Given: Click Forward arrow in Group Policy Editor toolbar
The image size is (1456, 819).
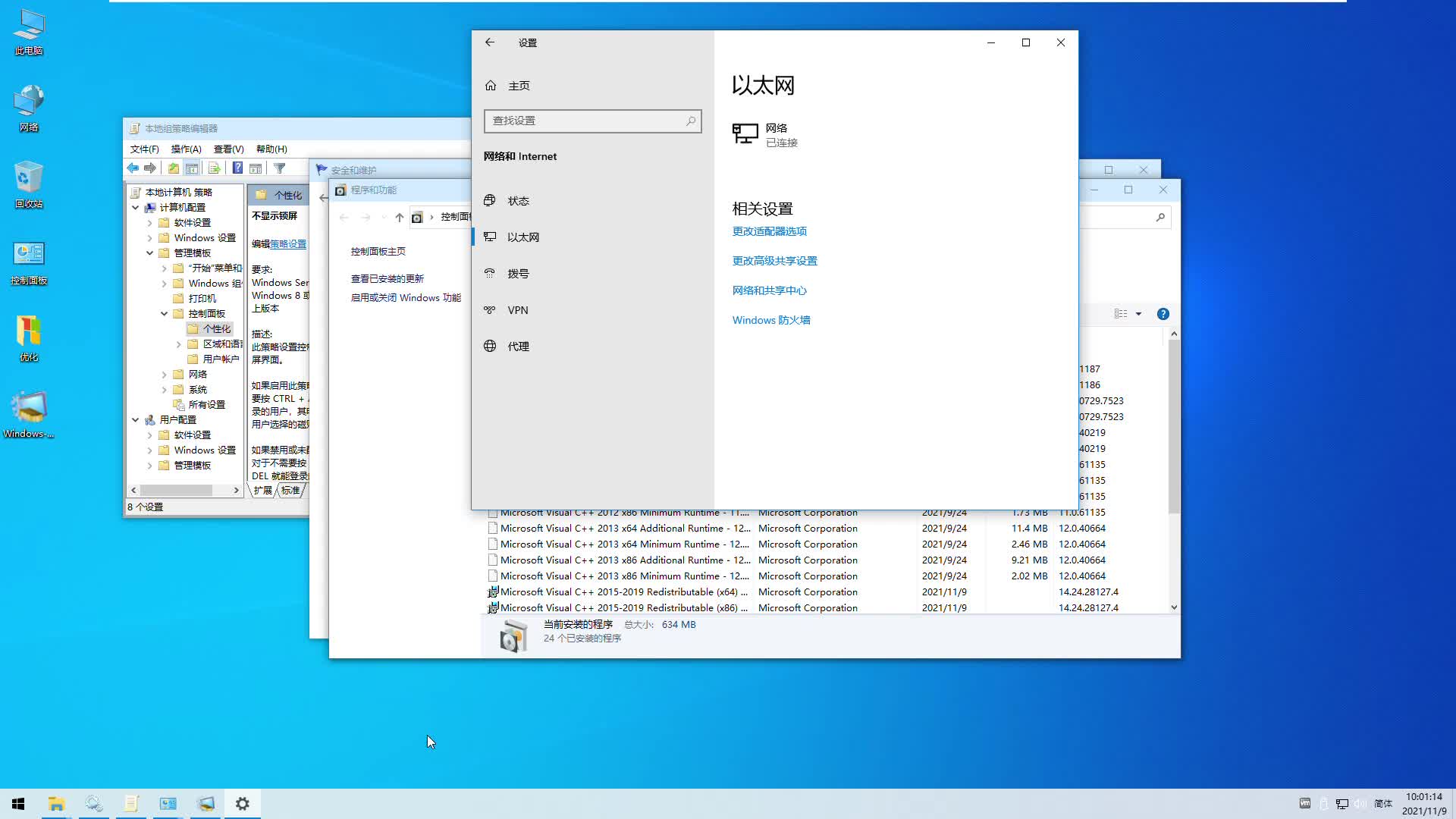Looking at the screenshot, I should tap(150, 168).
